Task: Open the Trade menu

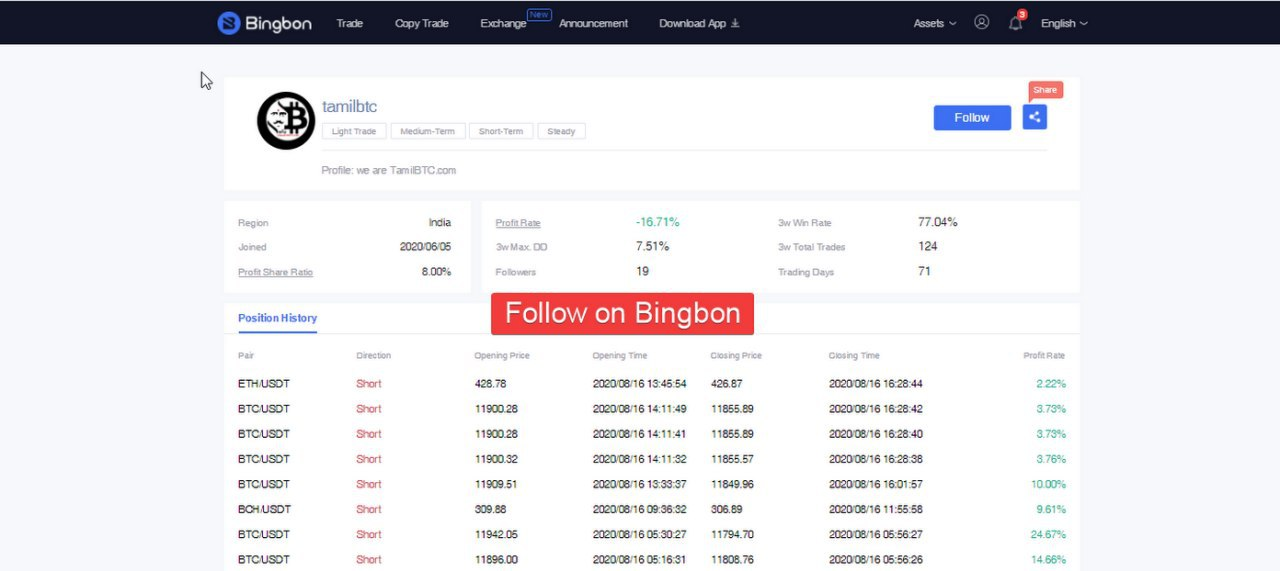Action: point(349,23)
